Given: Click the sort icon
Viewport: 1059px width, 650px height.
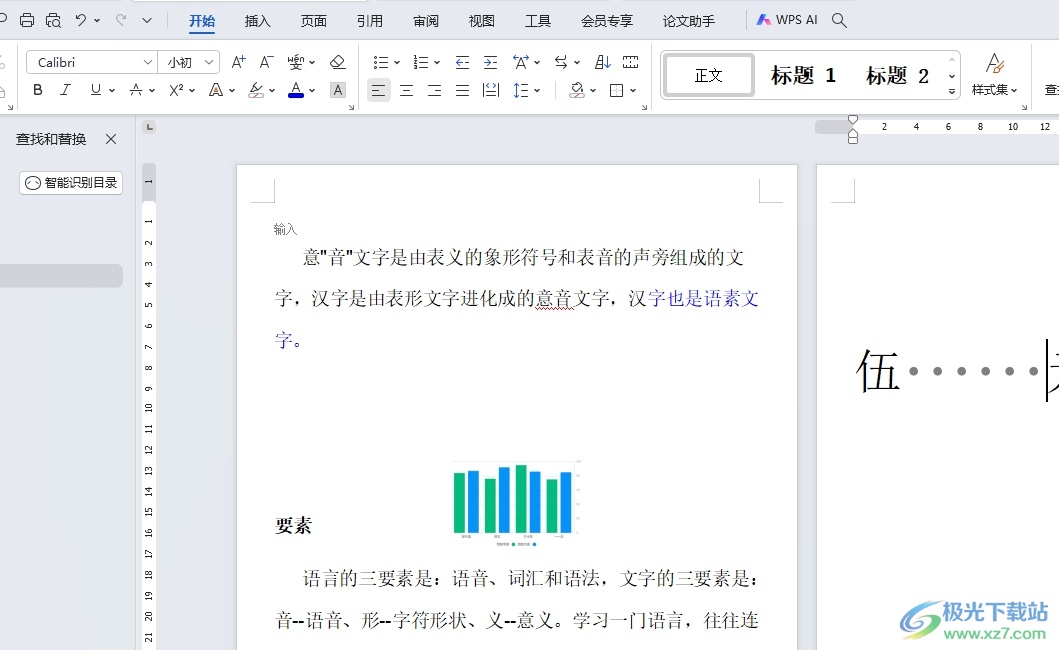Looking at the screenshot, I should click(602, 62).
